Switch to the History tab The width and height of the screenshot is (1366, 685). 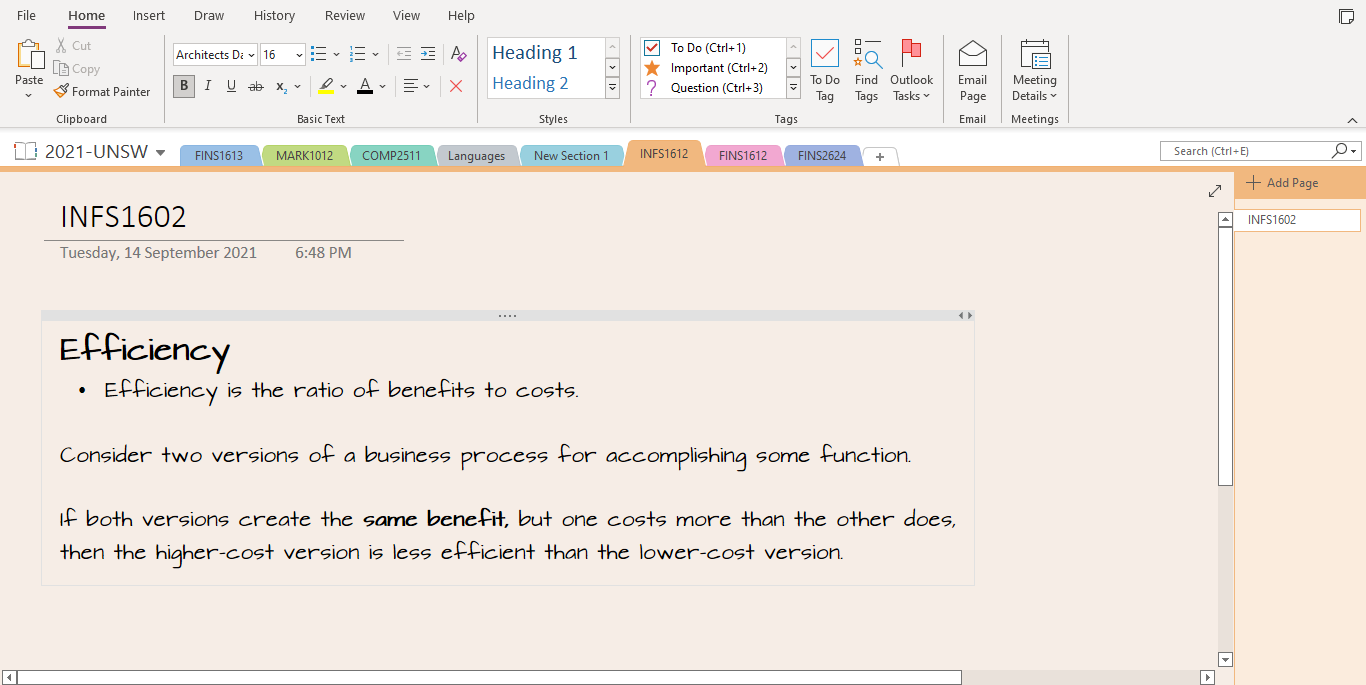[x=274, y=16]
